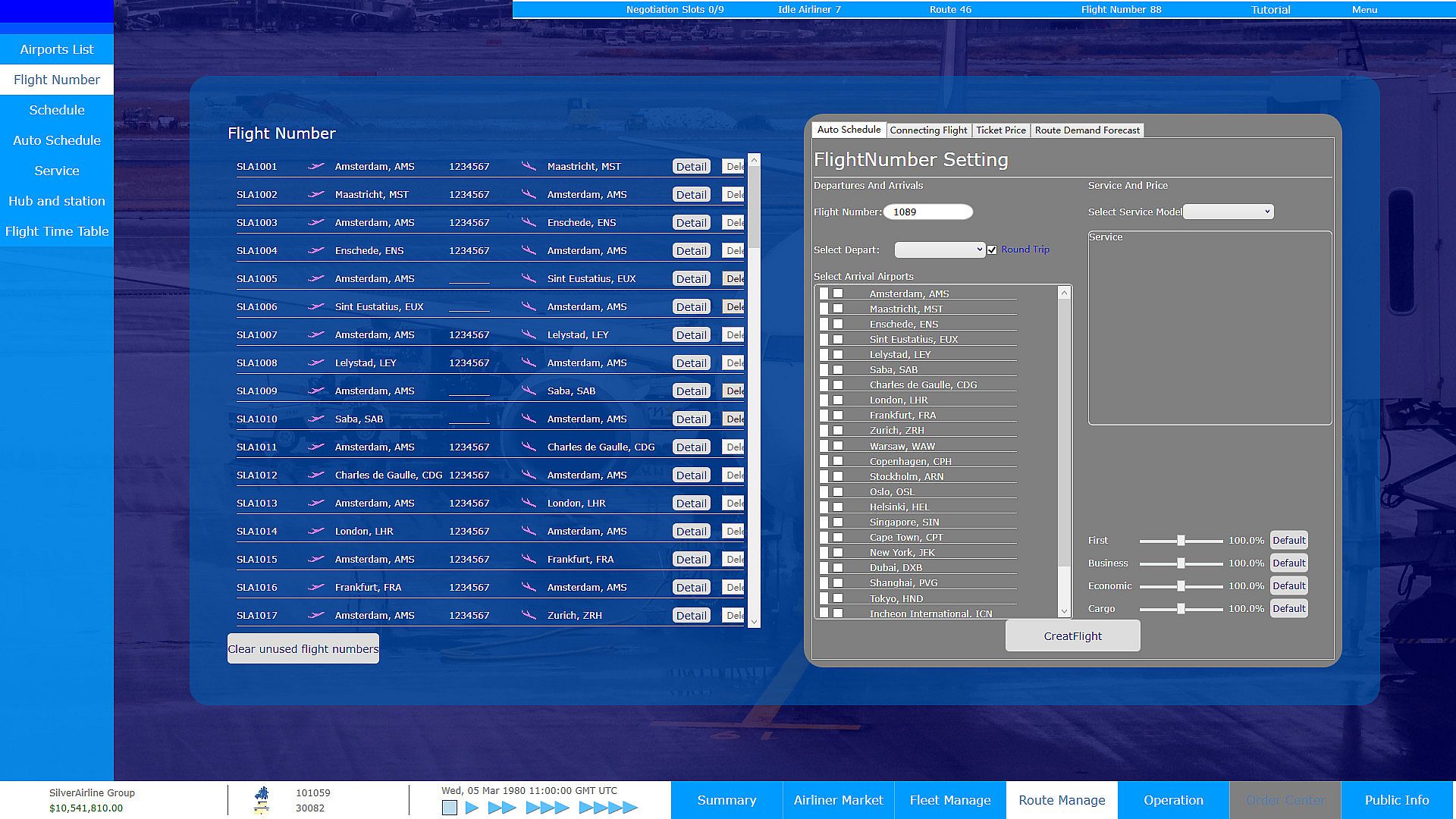Pause the game with the stop square

tap(450, 808)
